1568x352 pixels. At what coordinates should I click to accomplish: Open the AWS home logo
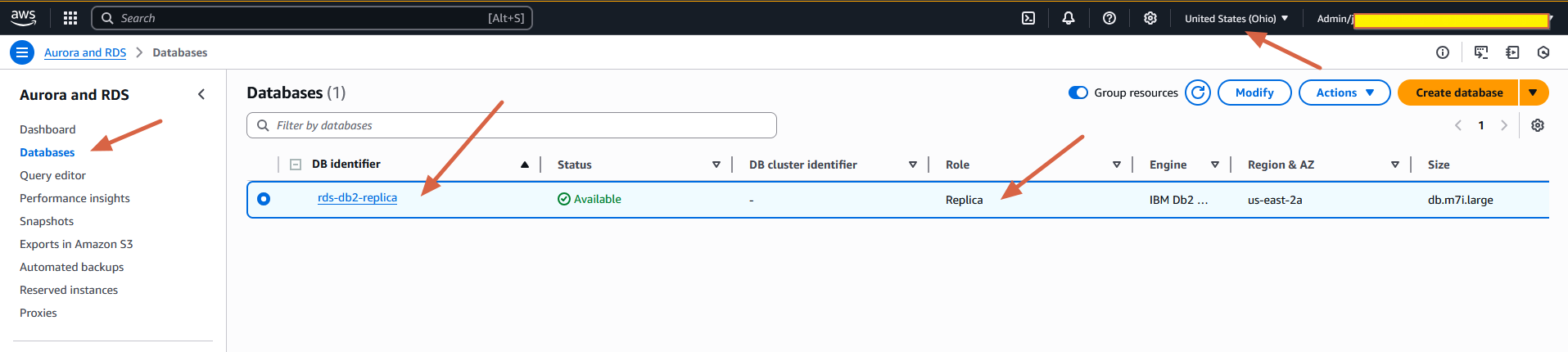pyautogui.click(x=24, y=17)
